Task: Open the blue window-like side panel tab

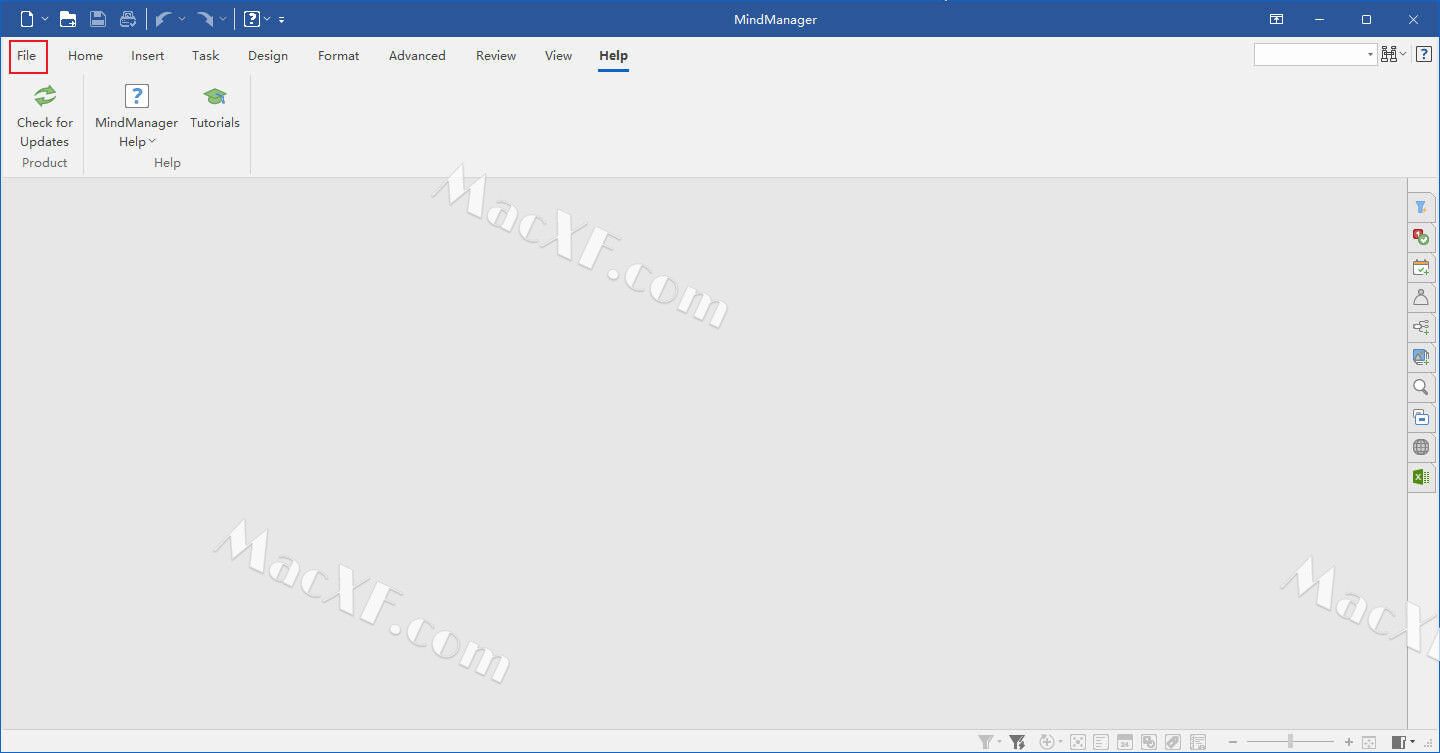Action: [1421, 417]
